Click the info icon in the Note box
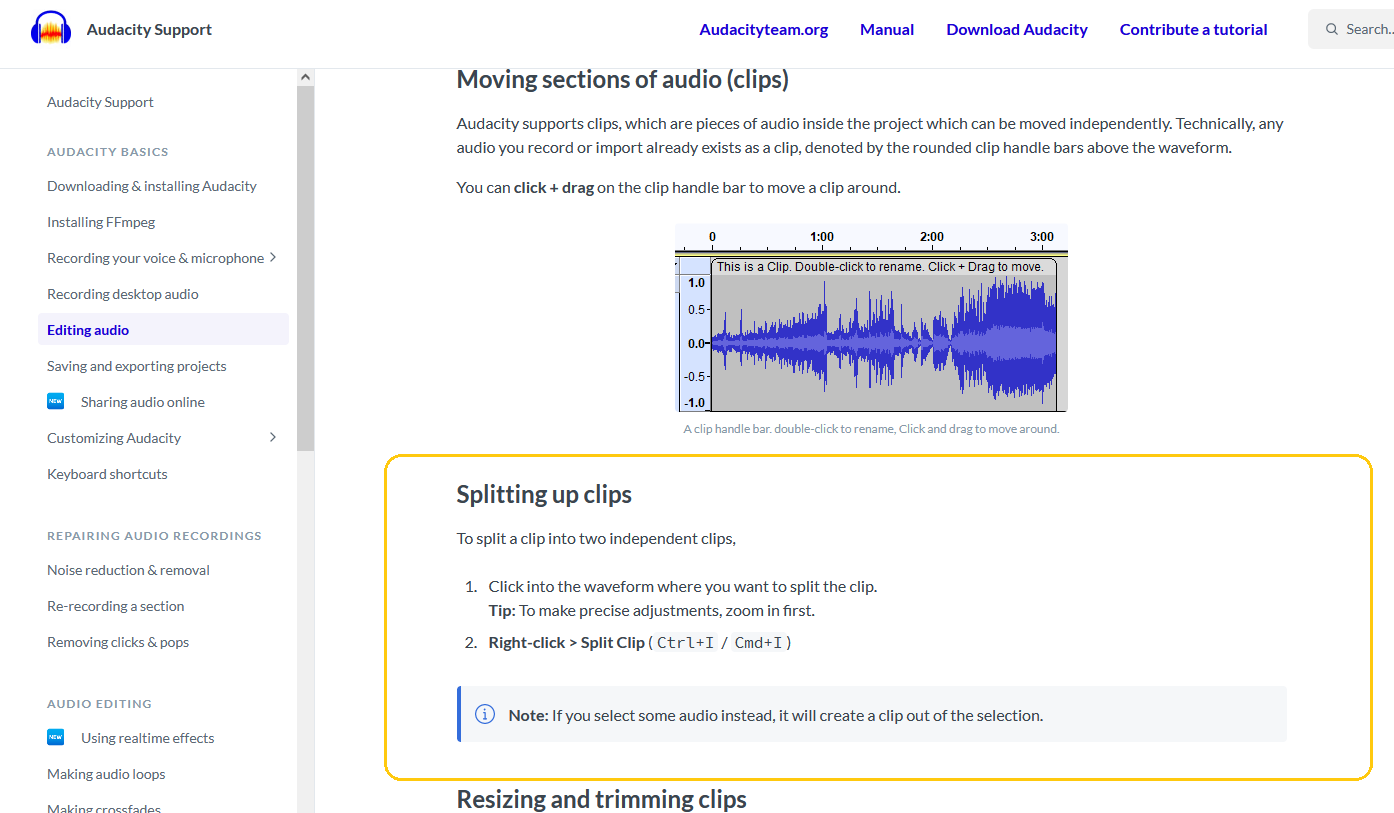 click(x=485, y=714)
